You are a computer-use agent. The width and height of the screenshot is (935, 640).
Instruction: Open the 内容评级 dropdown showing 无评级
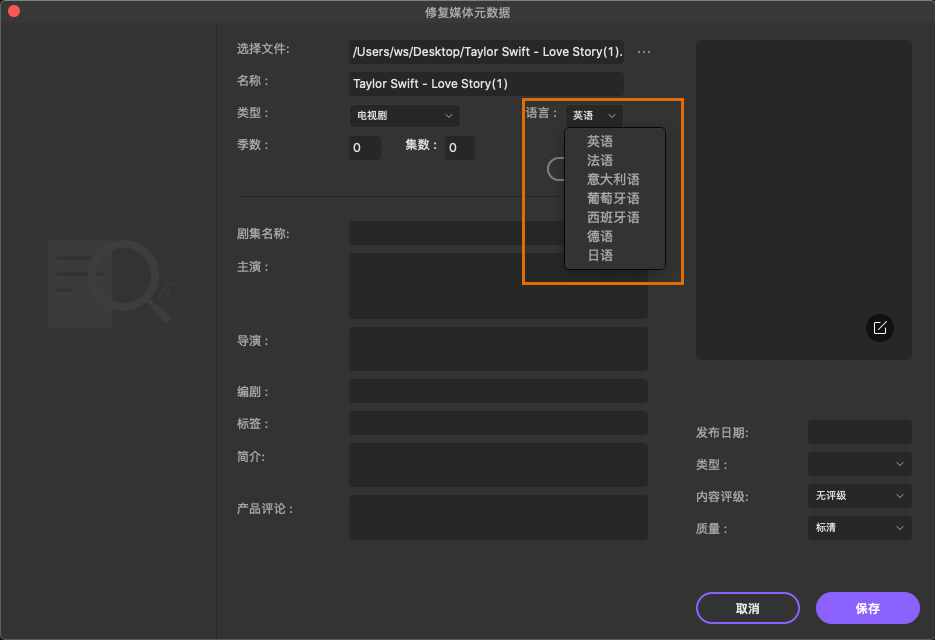[x=858, y=496]
